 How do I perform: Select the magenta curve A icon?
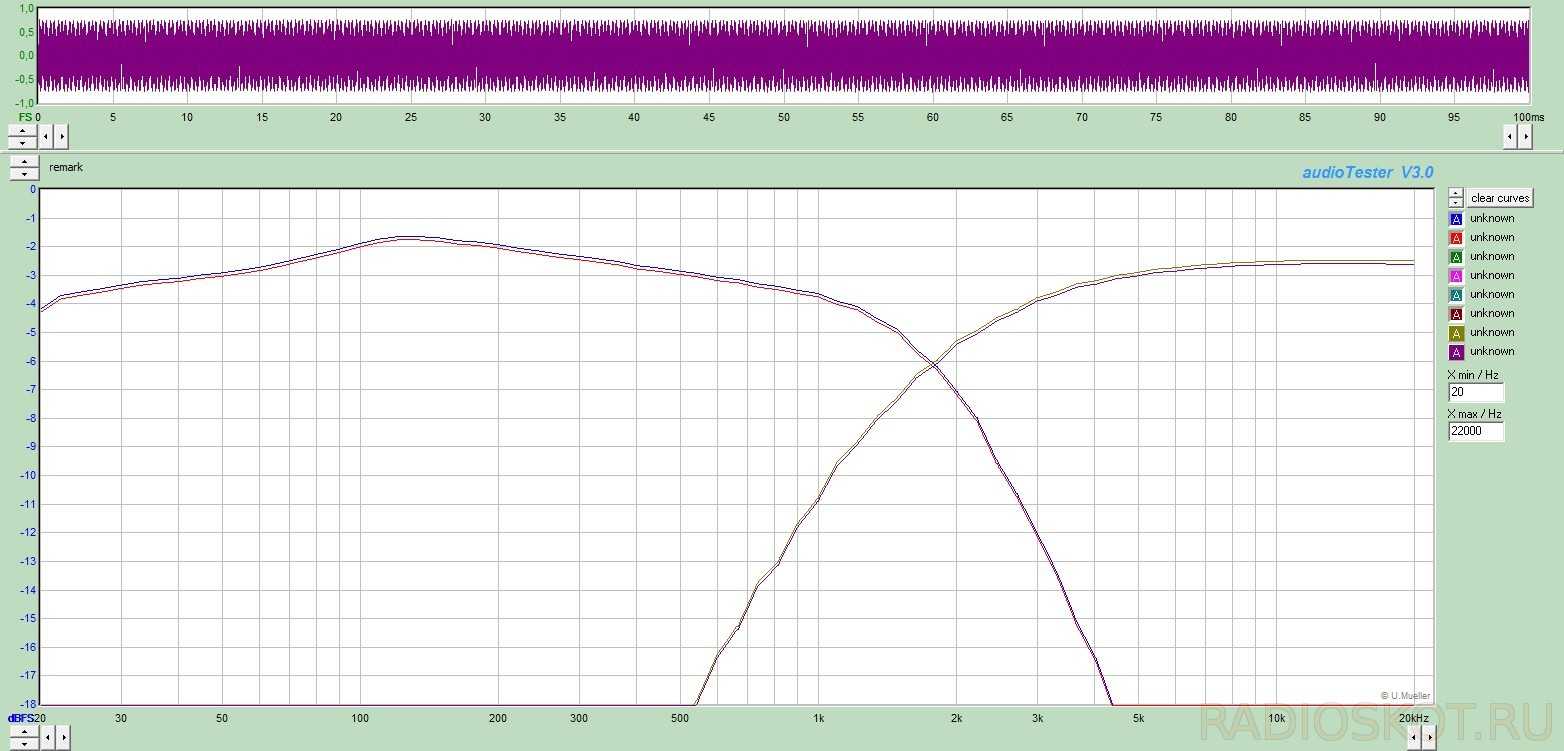pos(1456,276)
